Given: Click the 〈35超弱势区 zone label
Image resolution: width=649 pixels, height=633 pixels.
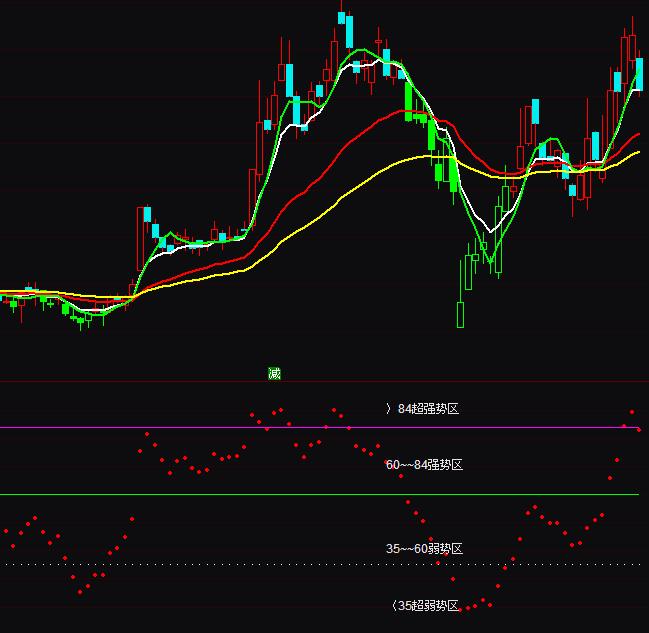Looking at the screenshot, I should click(424, 606).
